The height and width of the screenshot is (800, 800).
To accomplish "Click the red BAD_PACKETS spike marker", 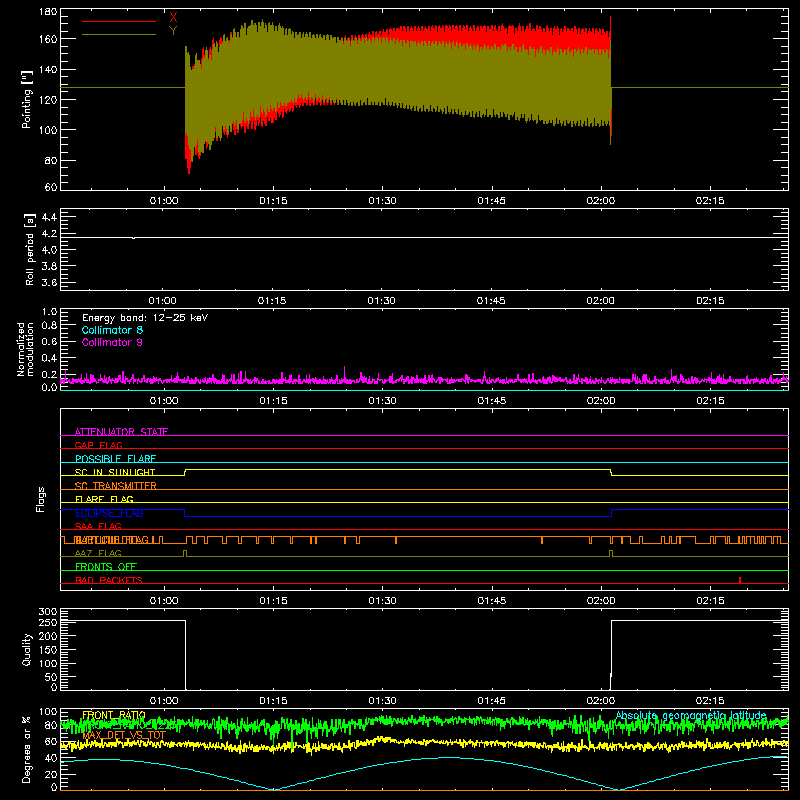I will (x=740, y=580).
